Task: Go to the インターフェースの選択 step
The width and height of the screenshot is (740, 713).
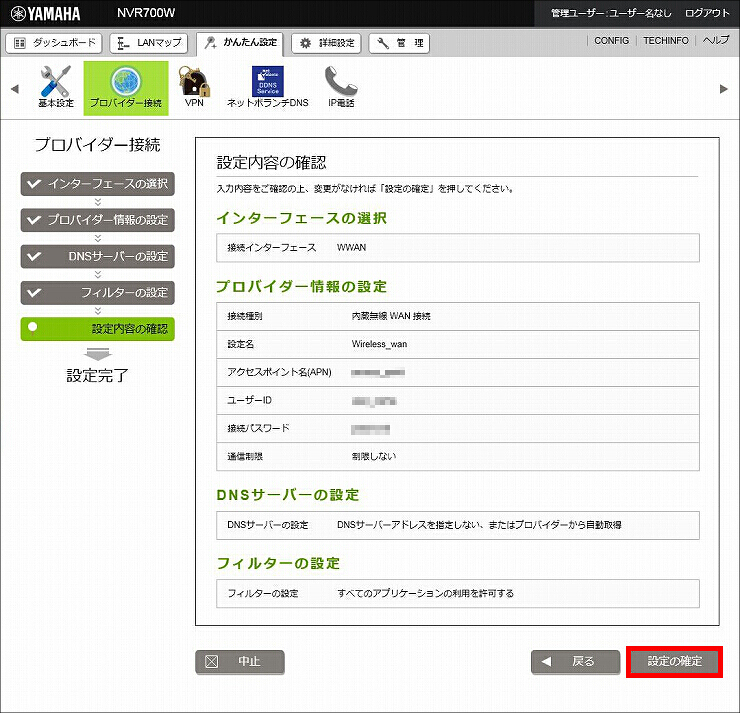Action: click(98, 184)
